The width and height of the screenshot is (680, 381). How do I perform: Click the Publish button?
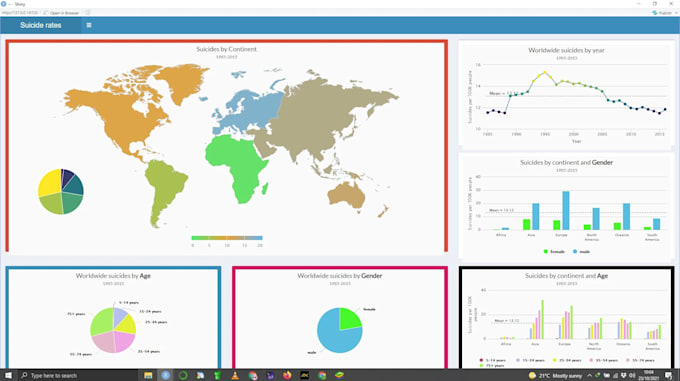point(662,13)
